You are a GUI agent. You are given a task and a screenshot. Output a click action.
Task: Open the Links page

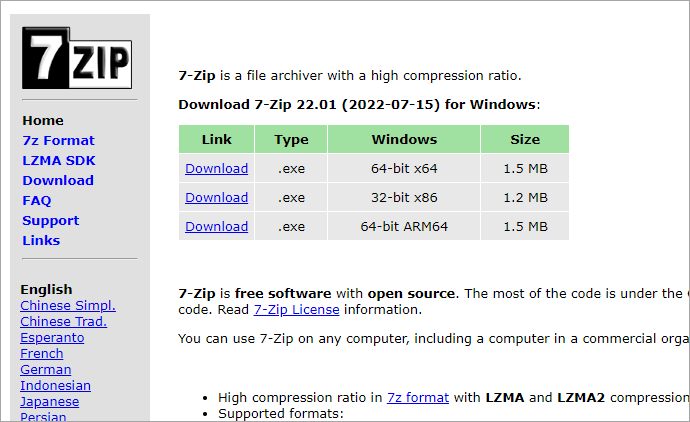tap(41, 240)
